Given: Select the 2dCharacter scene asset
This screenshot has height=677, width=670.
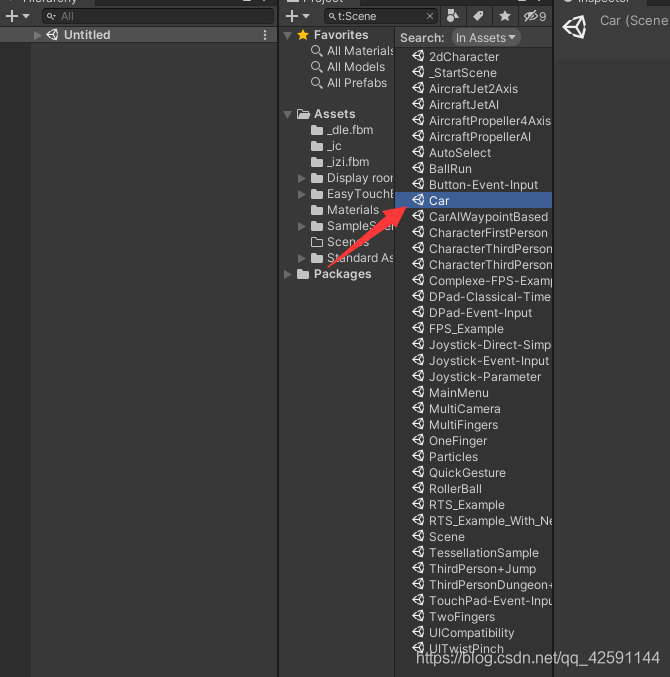Looking at the screenshot, I should pos(473,57).
